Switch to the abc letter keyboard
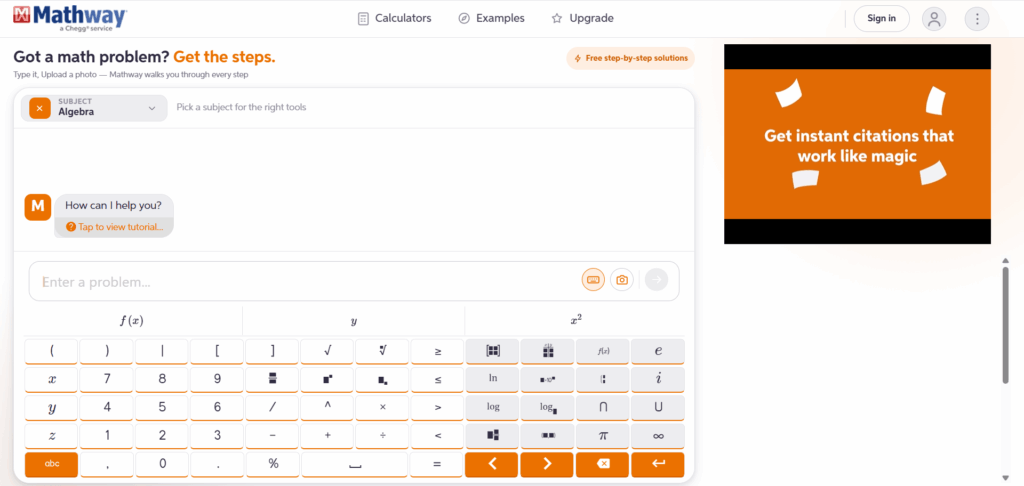Screen dimensions: 1024x486 click(52, 464)
